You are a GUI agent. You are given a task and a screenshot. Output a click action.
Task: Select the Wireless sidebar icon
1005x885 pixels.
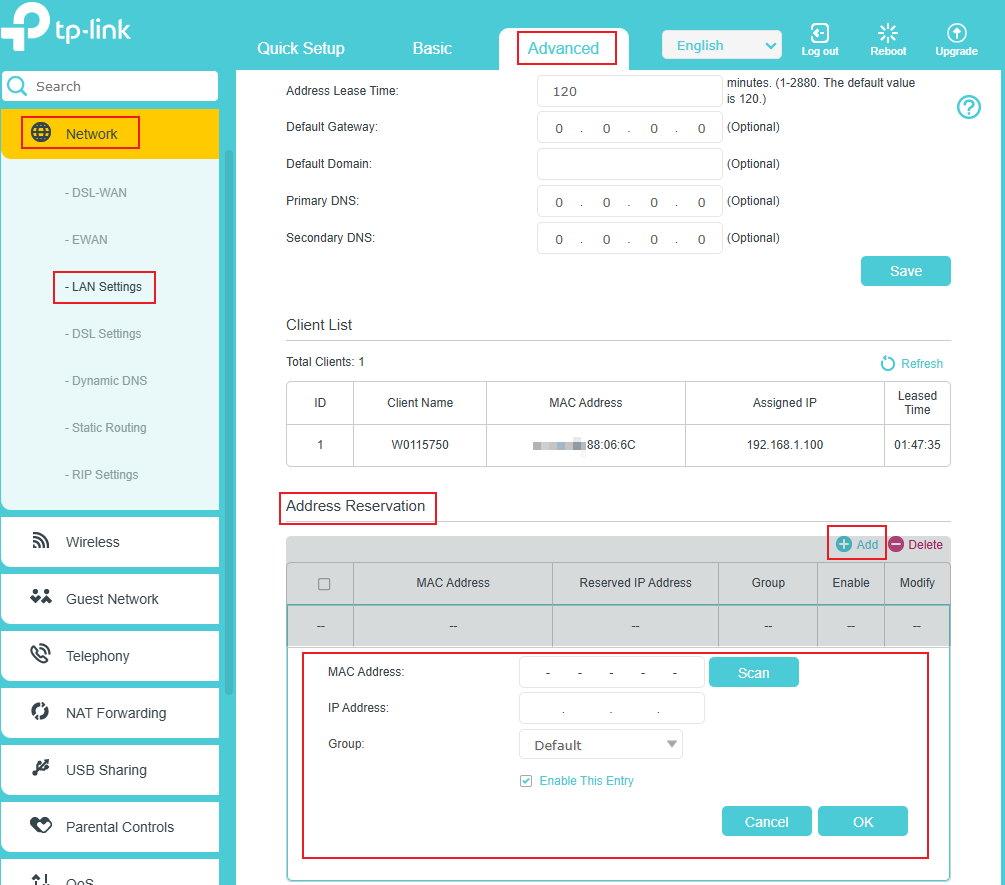[41, 541]
